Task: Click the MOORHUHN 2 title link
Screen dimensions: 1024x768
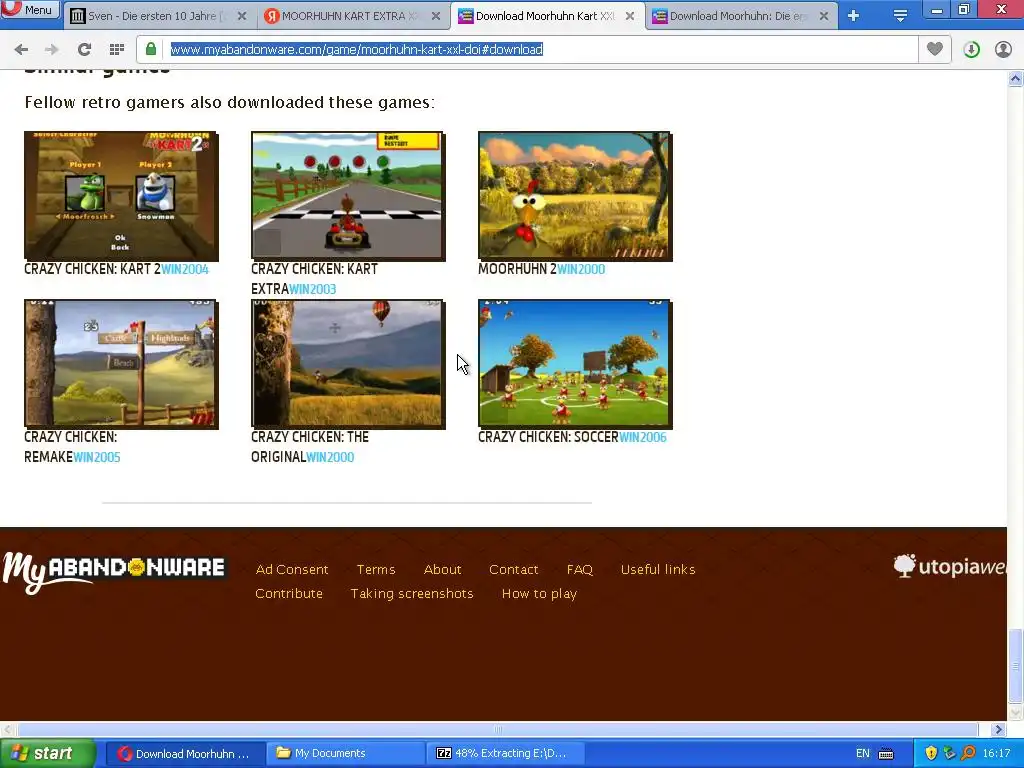Action: click(517, 269)
